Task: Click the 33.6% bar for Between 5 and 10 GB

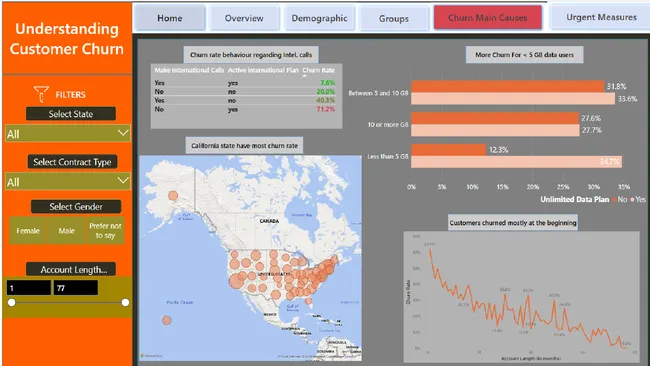Action: click(513, 99)
